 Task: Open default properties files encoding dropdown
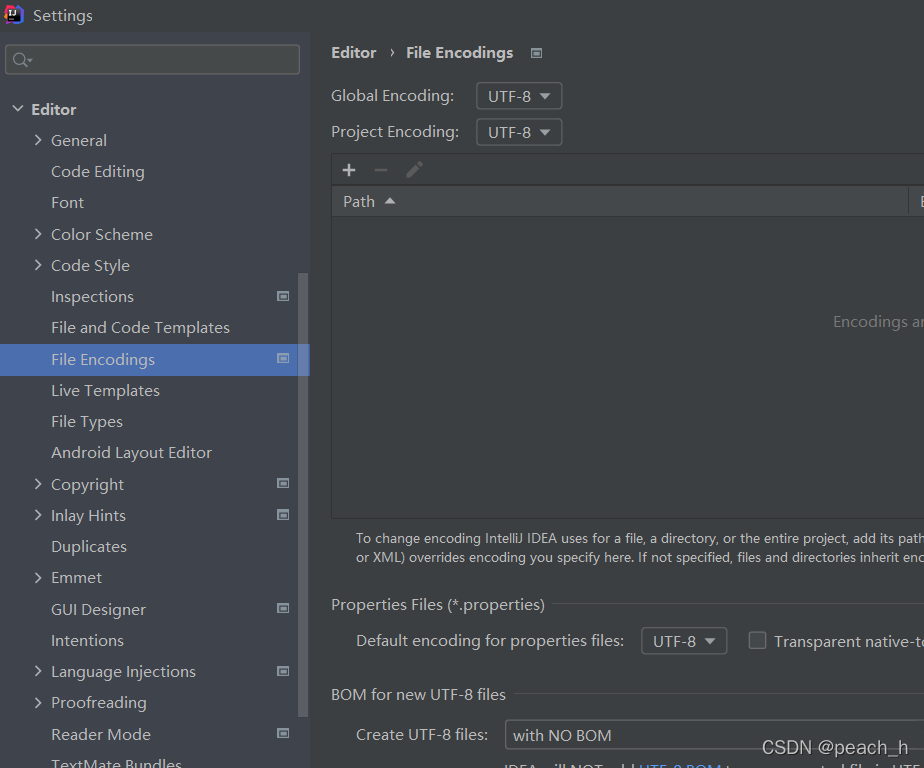pos(683,641)
